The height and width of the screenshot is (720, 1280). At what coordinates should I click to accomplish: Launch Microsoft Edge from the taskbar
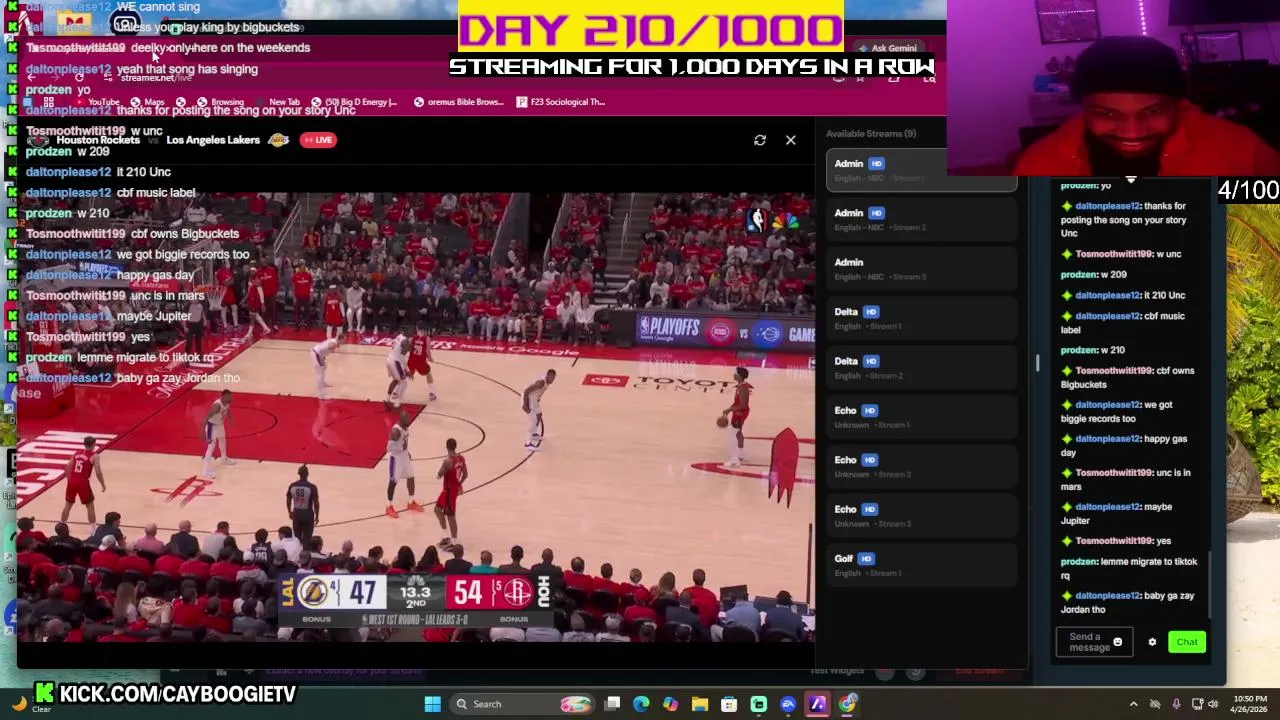point(641,704)
